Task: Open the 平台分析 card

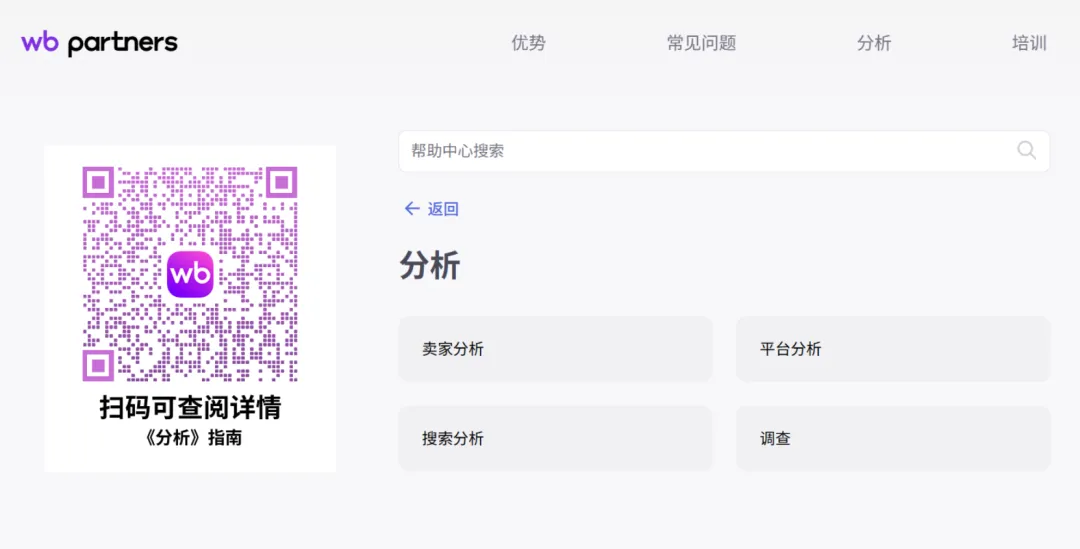Action: [x=893, y=349]
